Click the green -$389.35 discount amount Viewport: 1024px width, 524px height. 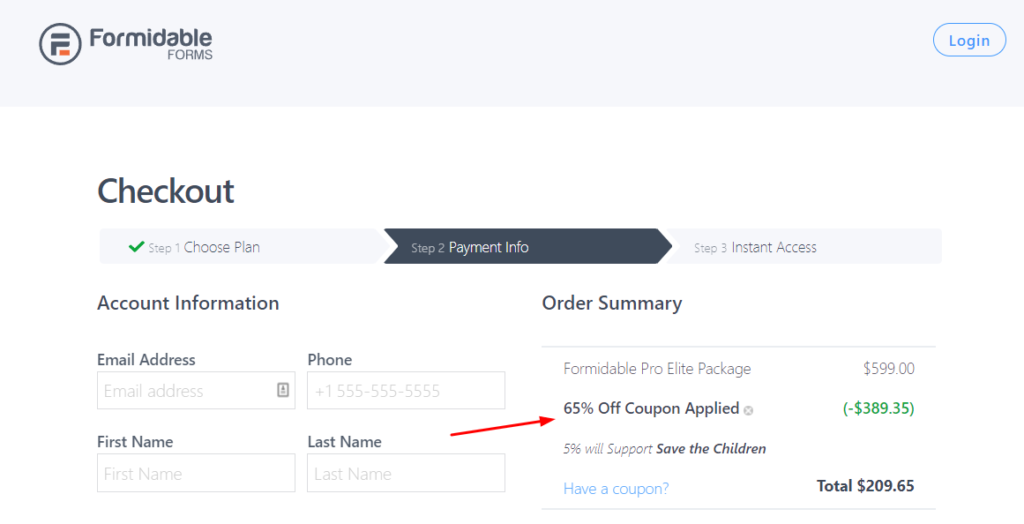click(878, 408)
